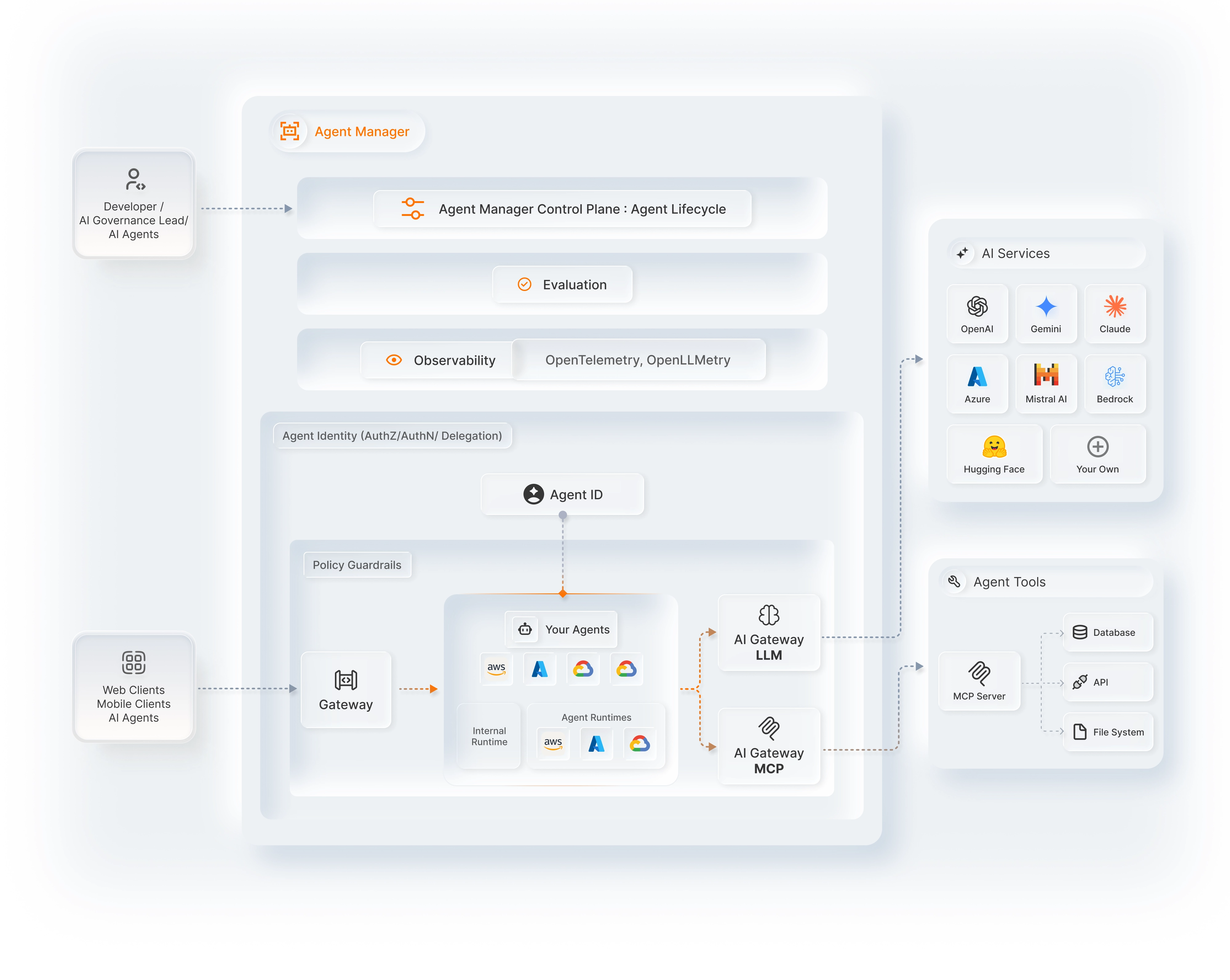Click the Gateway bracket icon

click(346, 680)
